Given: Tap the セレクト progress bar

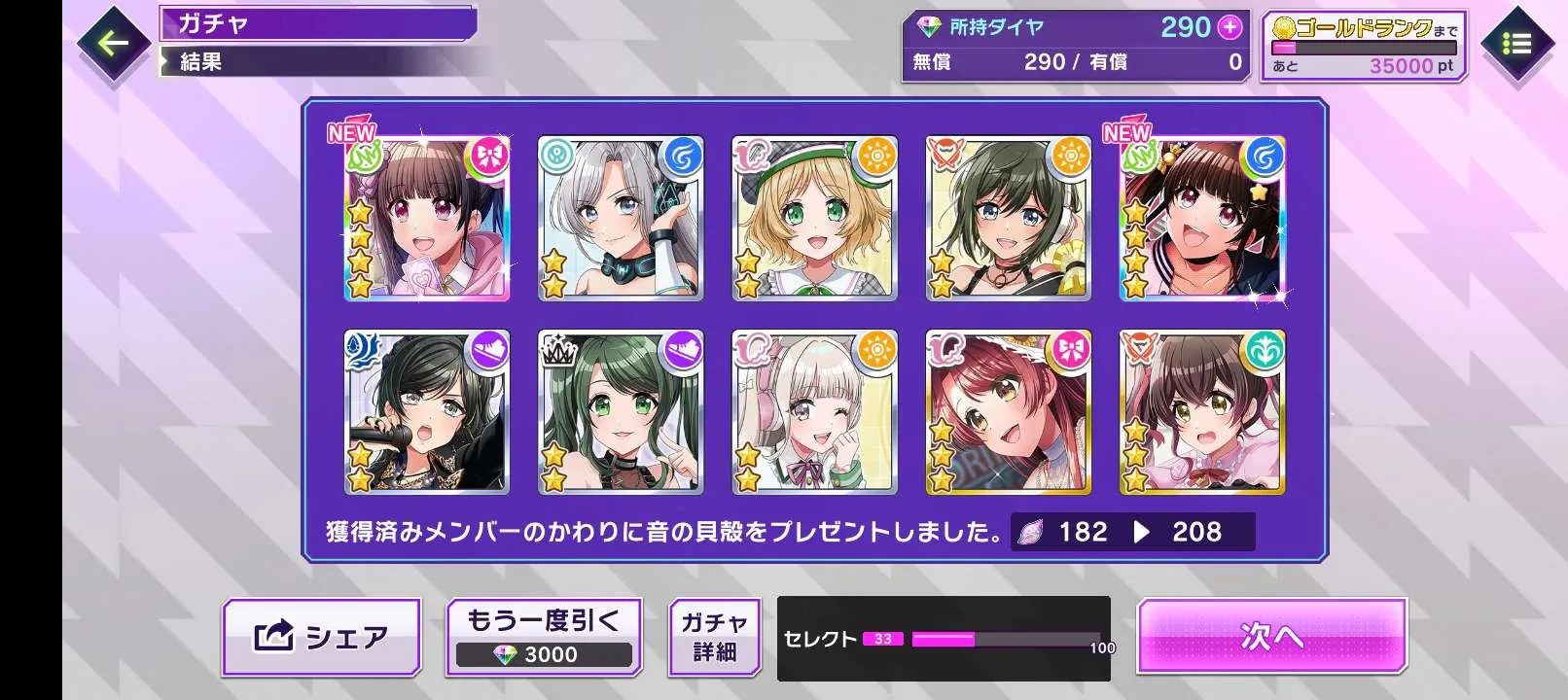Looking at the screenshot, I should tap(1006, 639).
